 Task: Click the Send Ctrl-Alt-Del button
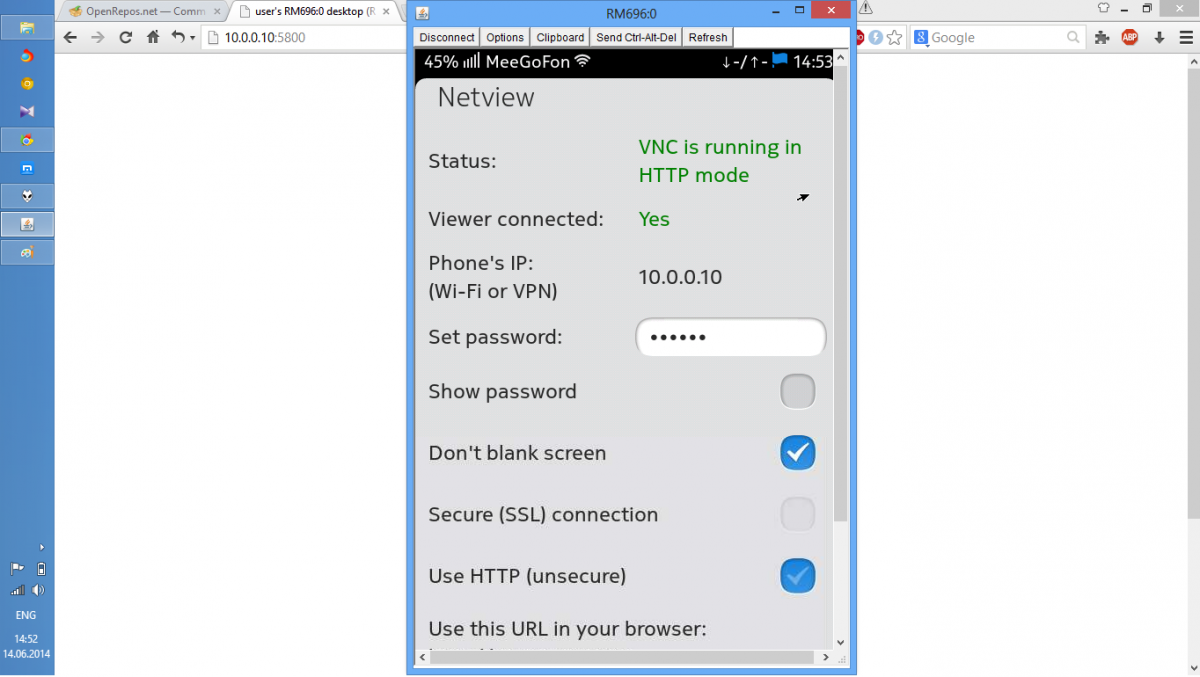pyautogui.click(x=636, y=37)
